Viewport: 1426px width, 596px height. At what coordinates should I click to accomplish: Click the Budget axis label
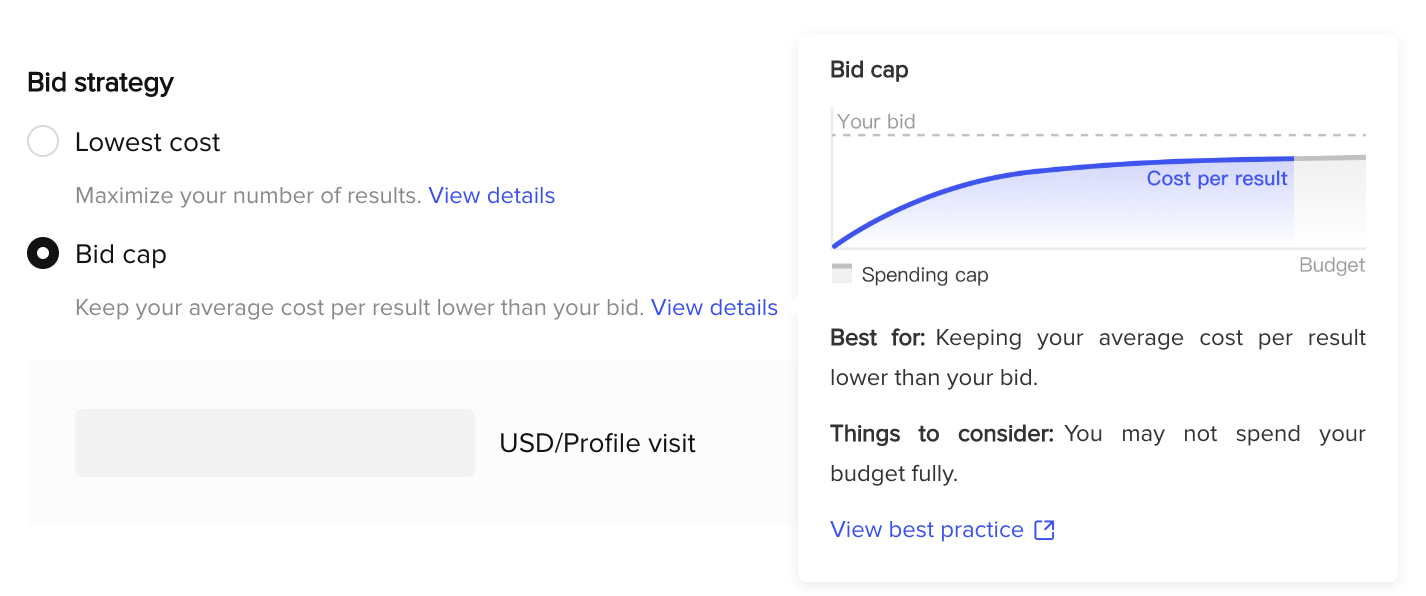(x=1332, y=265)
